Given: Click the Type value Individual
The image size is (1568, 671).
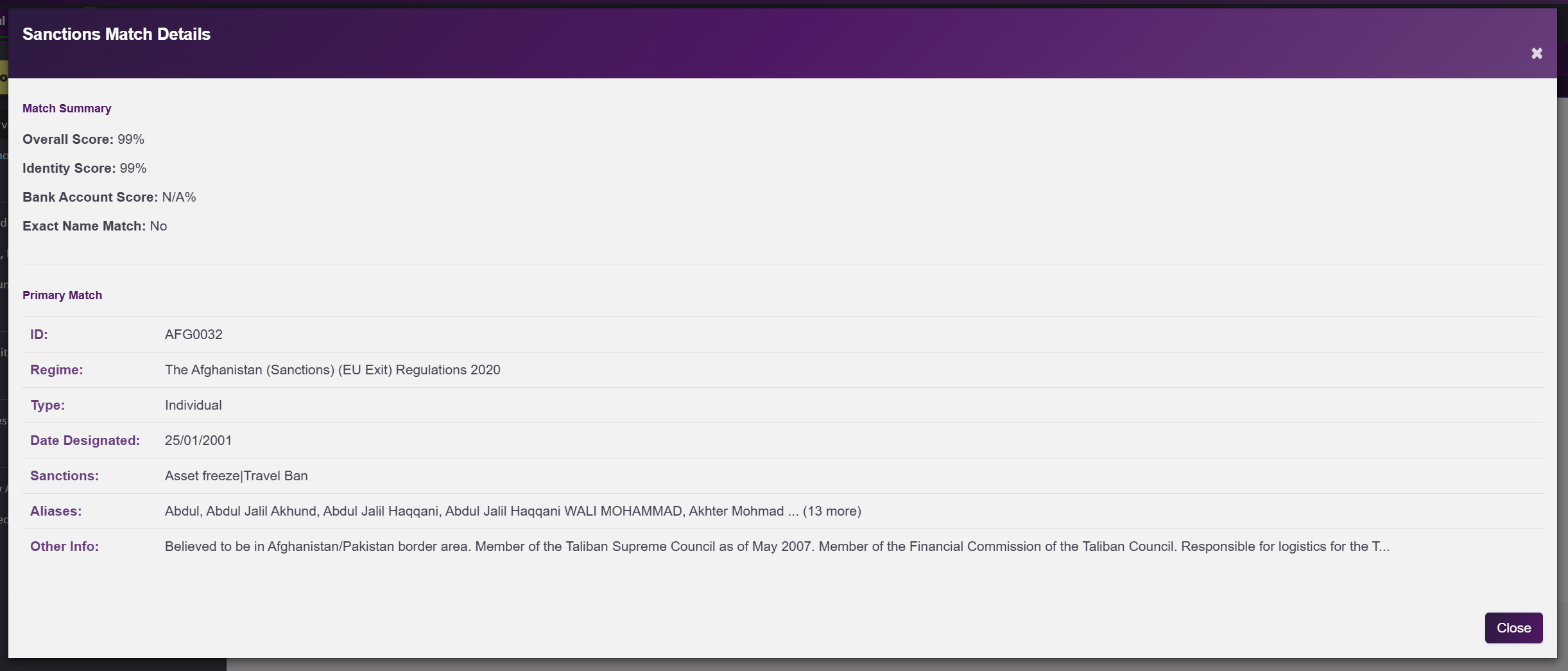Looking at the screenshot, I should point(193,405).
